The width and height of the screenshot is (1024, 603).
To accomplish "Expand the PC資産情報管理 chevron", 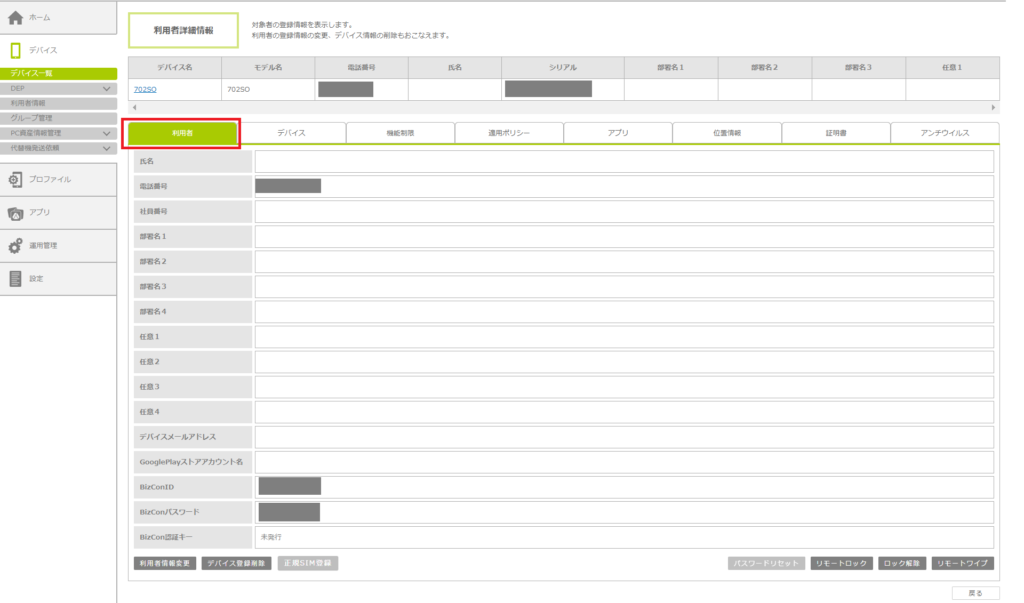I will pyautogui.click(x=106, y=133).
